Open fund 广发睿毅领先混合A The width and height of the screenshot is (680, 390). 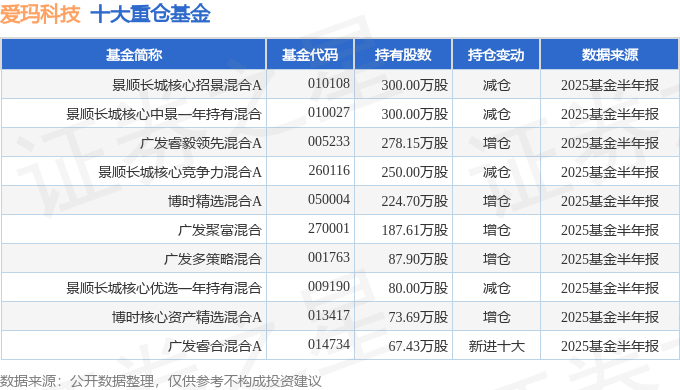201,143
